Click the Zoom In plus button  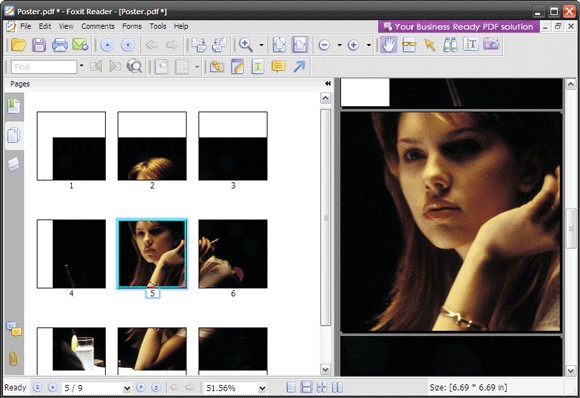click(353, 45)
